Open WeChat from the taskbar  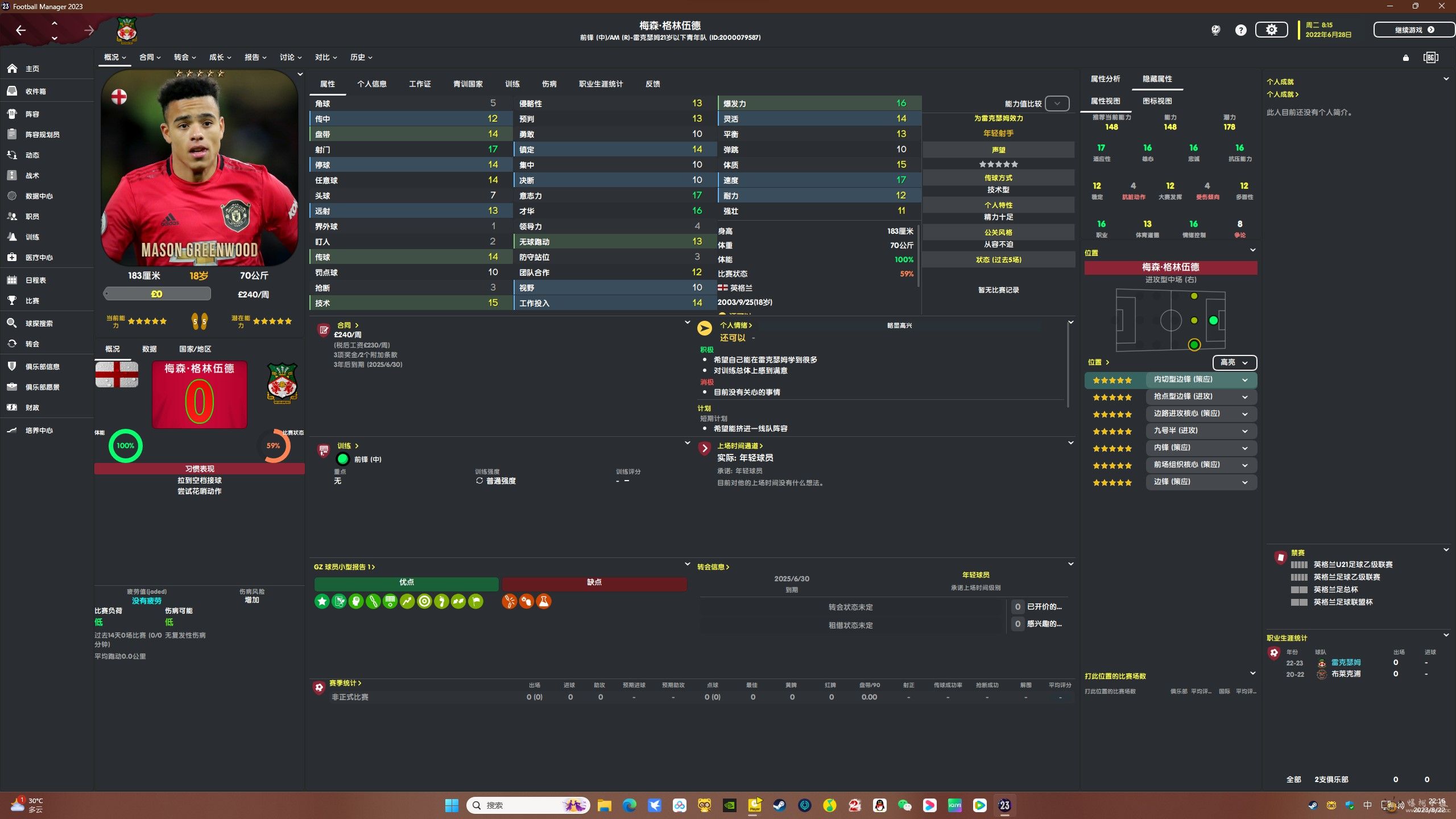tap(904, 805)
